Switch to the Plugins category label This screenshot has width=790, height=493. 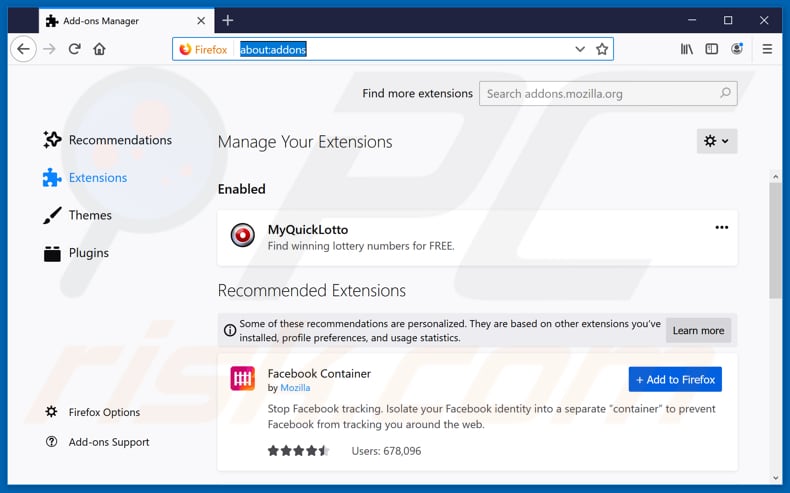tap(89, 253)
